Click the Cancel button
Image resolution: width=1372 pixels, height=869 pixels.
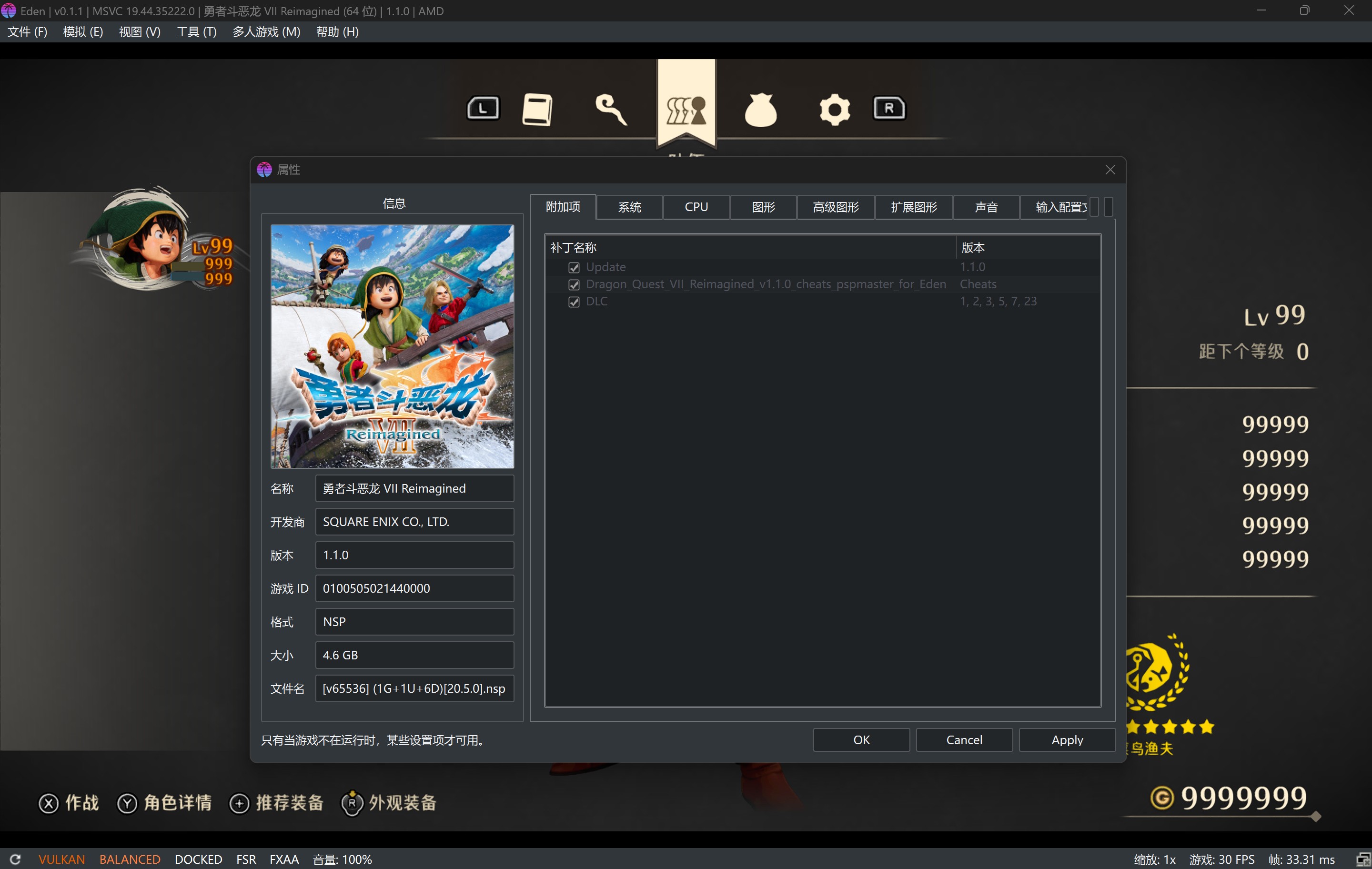[x=964, y=739]
